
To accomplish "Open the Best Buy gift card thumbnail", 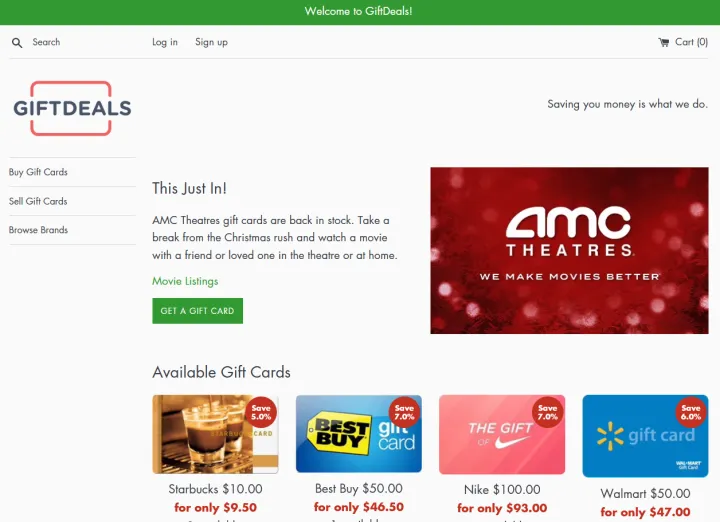I will tap(359, 434).
